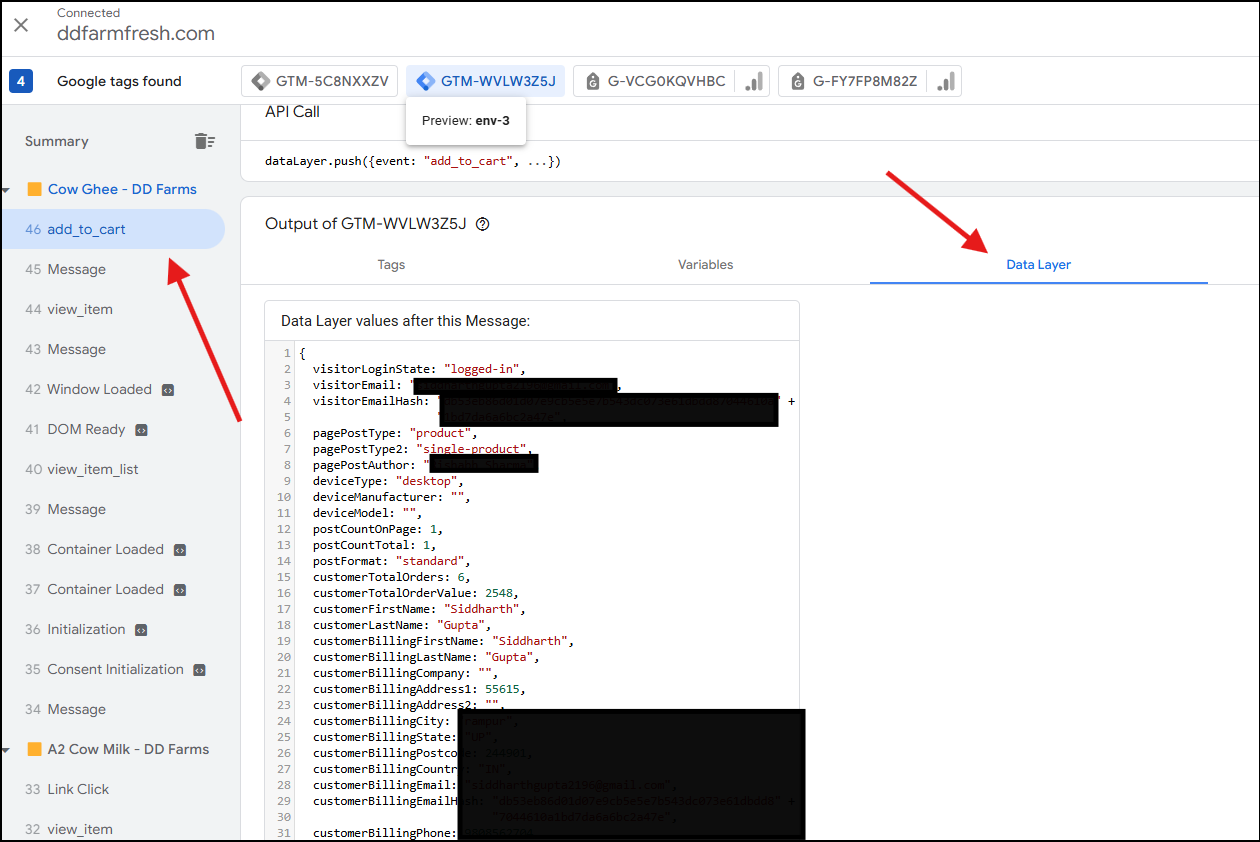
Task: Click the API badge beside 37 Container Loaded
Action: (179, 590)
